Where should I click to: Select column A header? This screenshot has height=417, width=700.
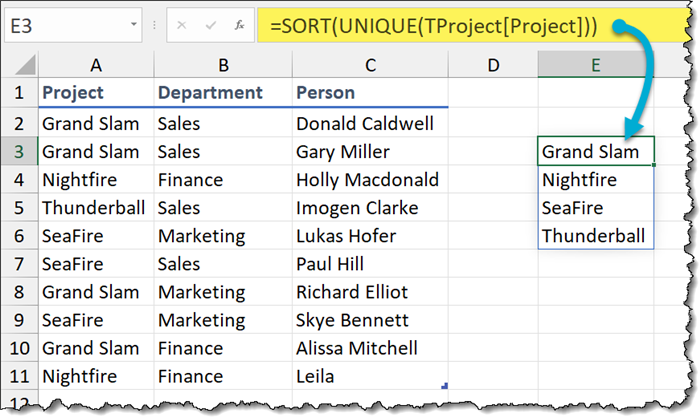(x=96, y=65)
